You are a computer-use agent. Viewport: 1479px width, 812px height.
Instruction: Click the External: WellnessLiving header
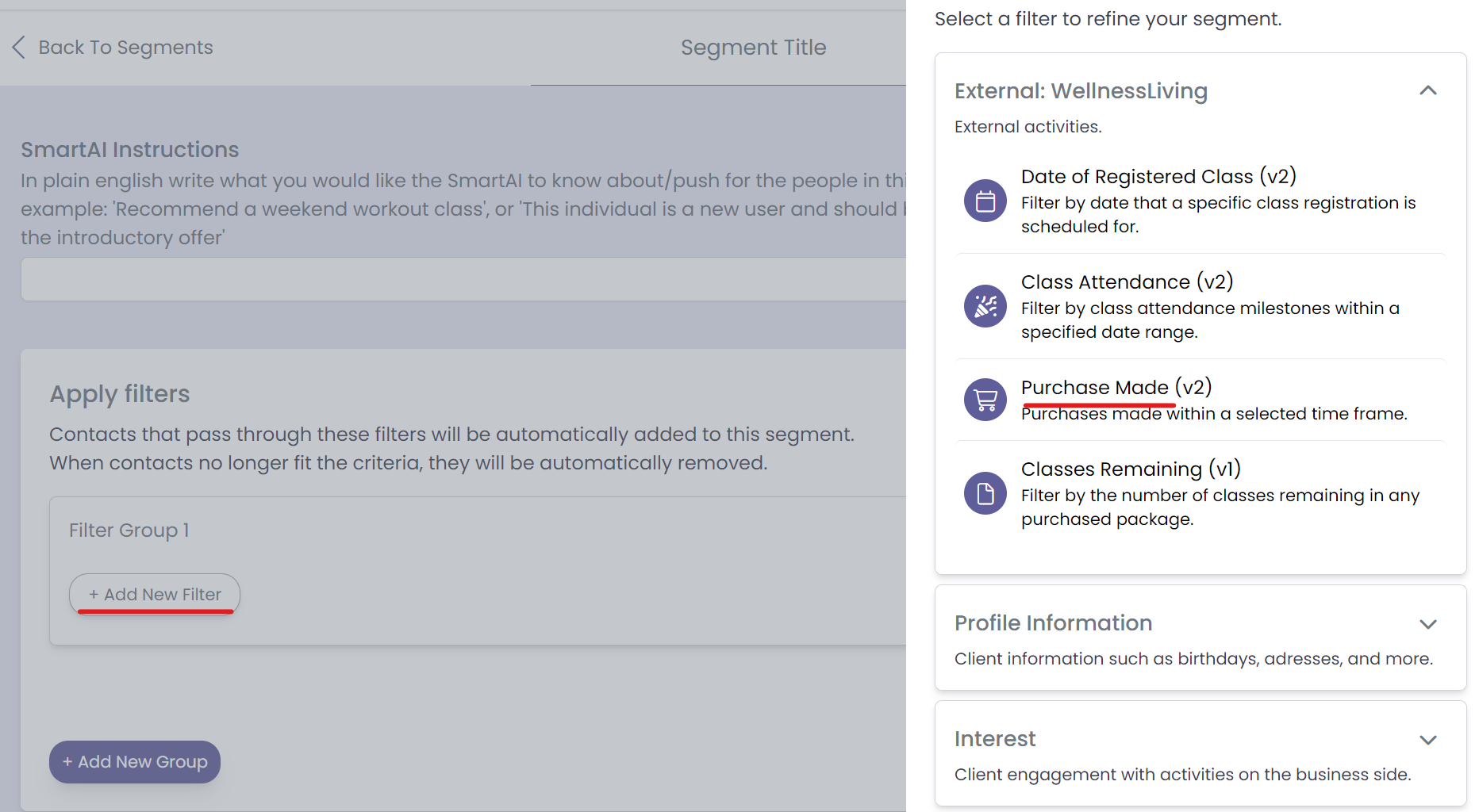click(1081, 90)
